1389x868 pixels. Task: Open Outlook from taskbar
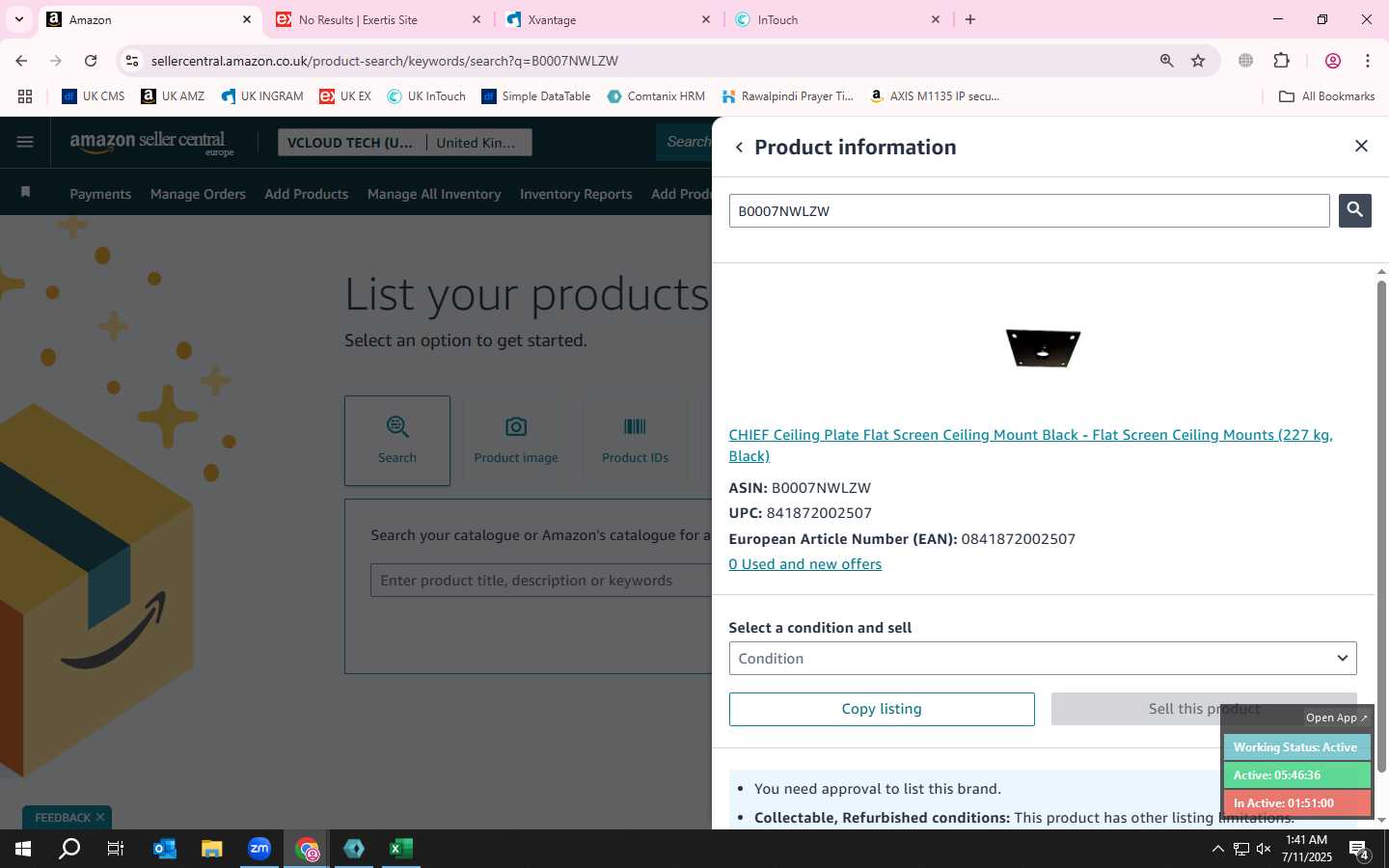click(x=165, y=849)
